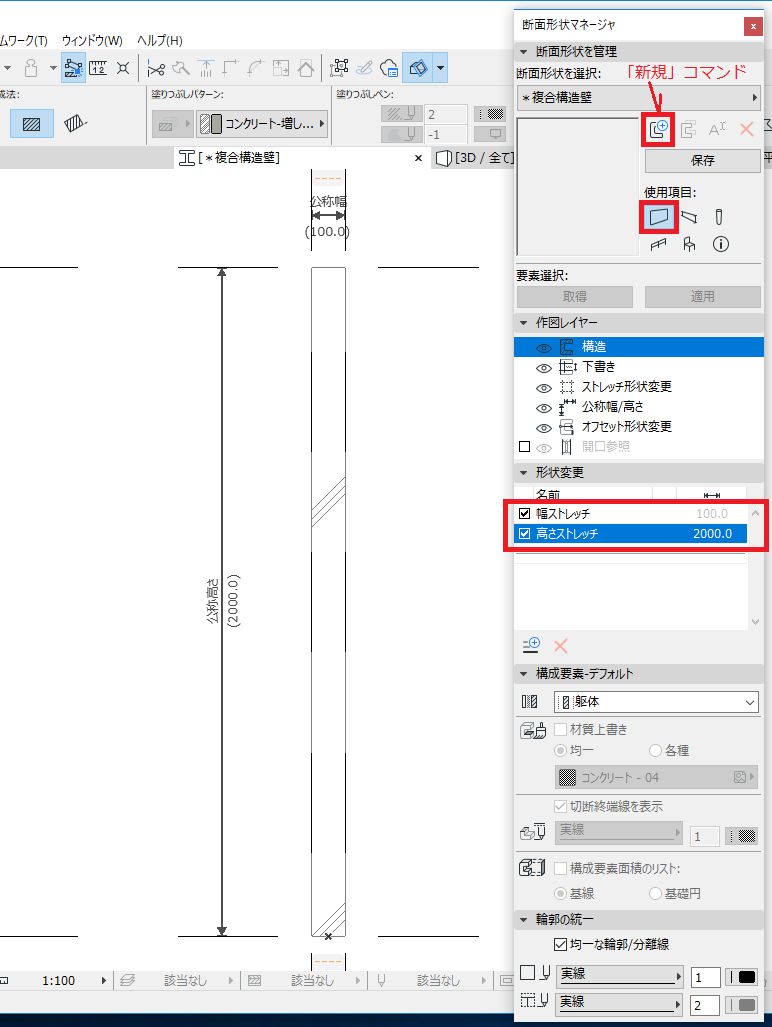The height and width of the screenshot is (1027, 772).
Task: Open the 躯体 component type dropdown
Action: 656,702
